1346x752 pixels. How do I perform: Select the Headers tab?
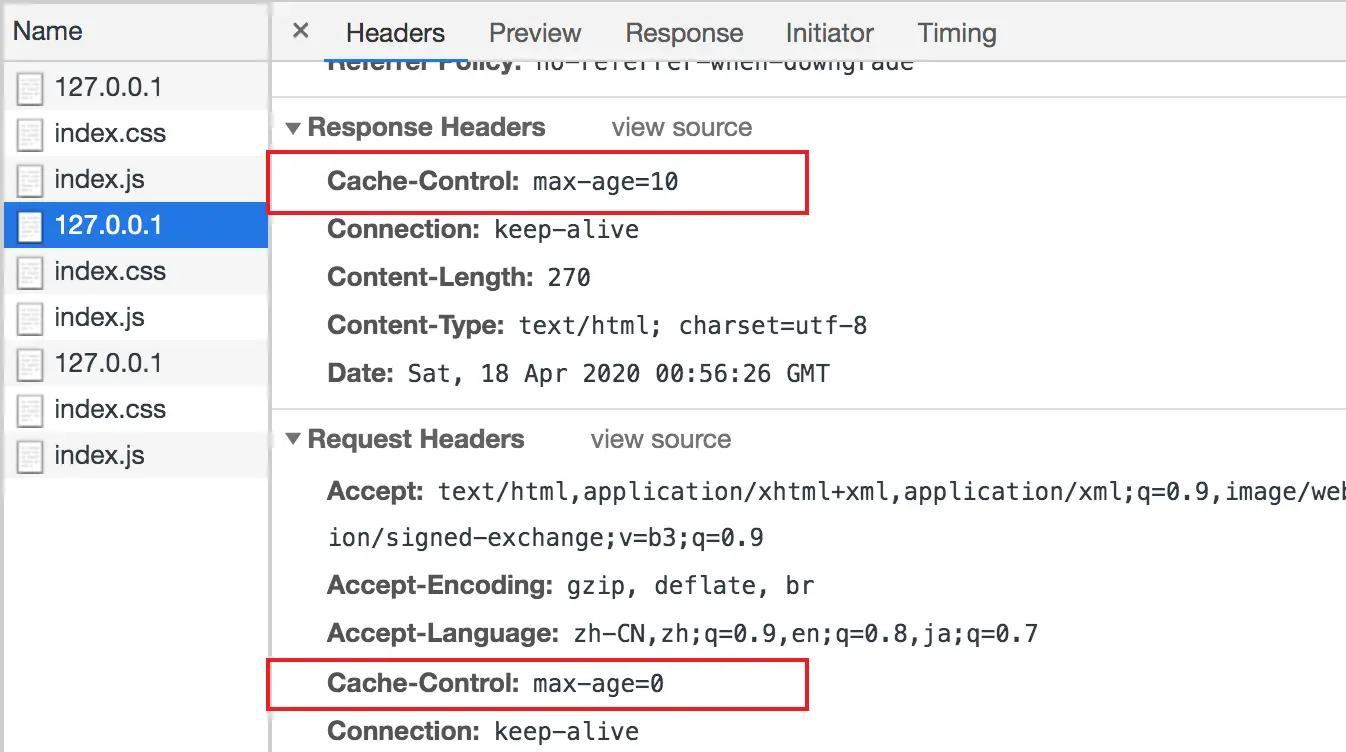pyautogui.click(x=395, y=33)
